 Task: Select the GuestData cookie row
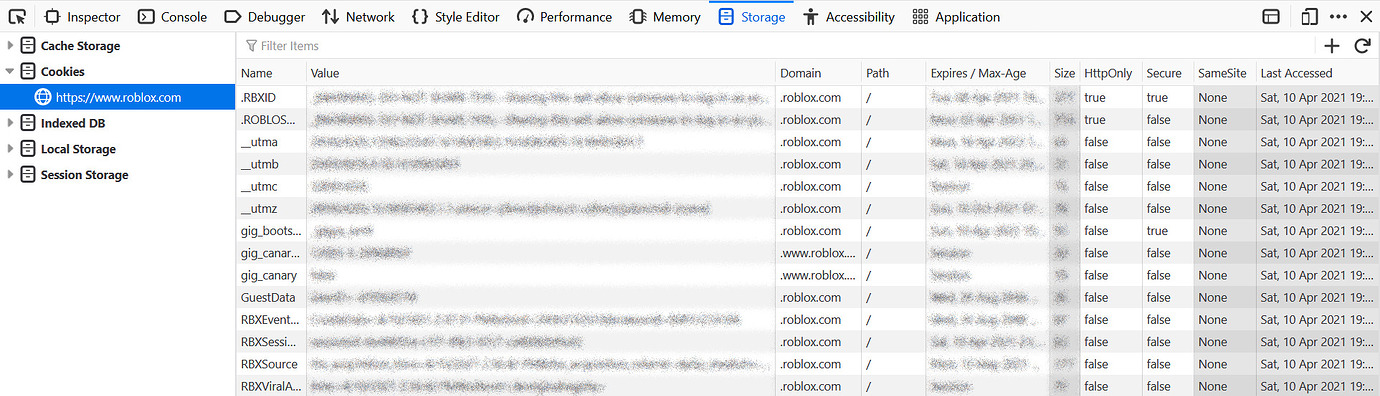tap(808, 297)
